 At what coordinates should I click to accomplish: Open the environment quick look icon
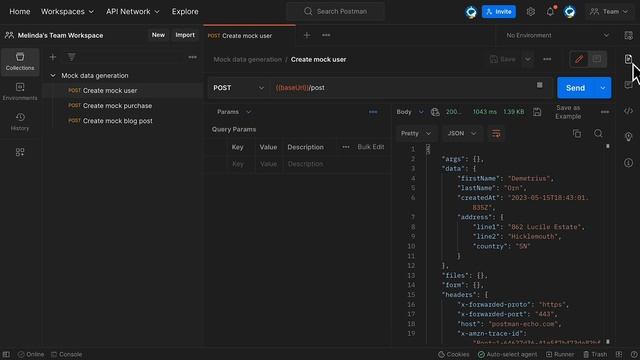pyautogui.click(x=628, y=36)
